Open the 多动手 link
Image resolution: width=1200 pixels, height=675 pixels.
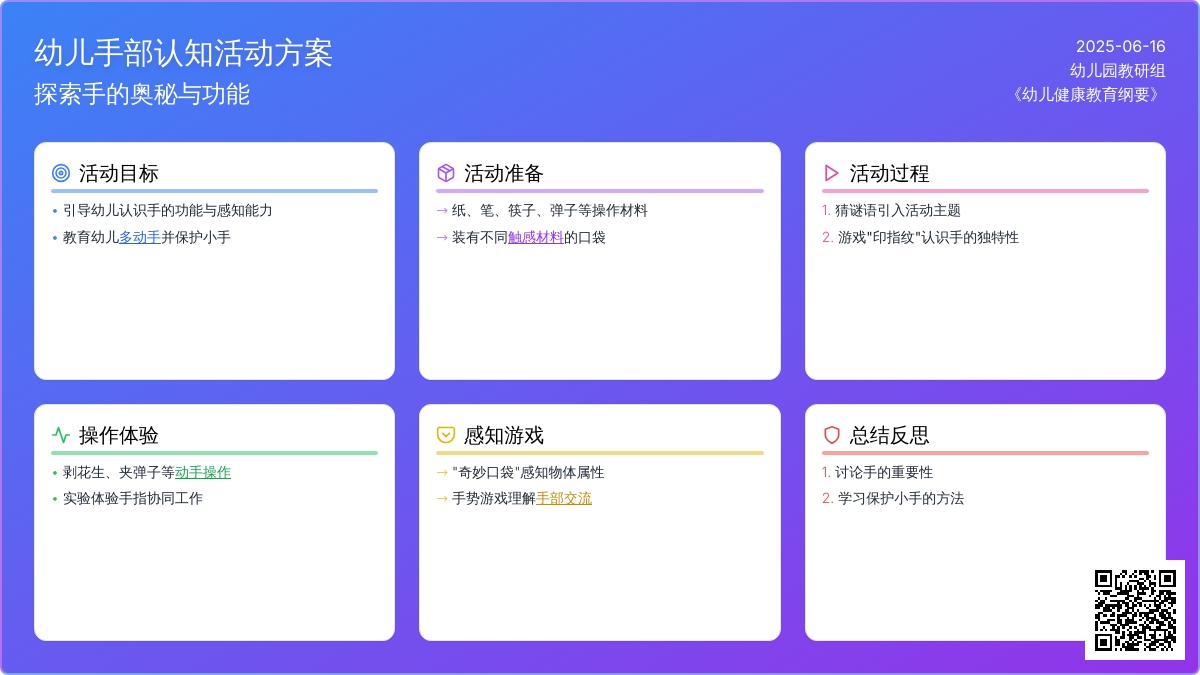pyautogui.click(x=140, y=237)
